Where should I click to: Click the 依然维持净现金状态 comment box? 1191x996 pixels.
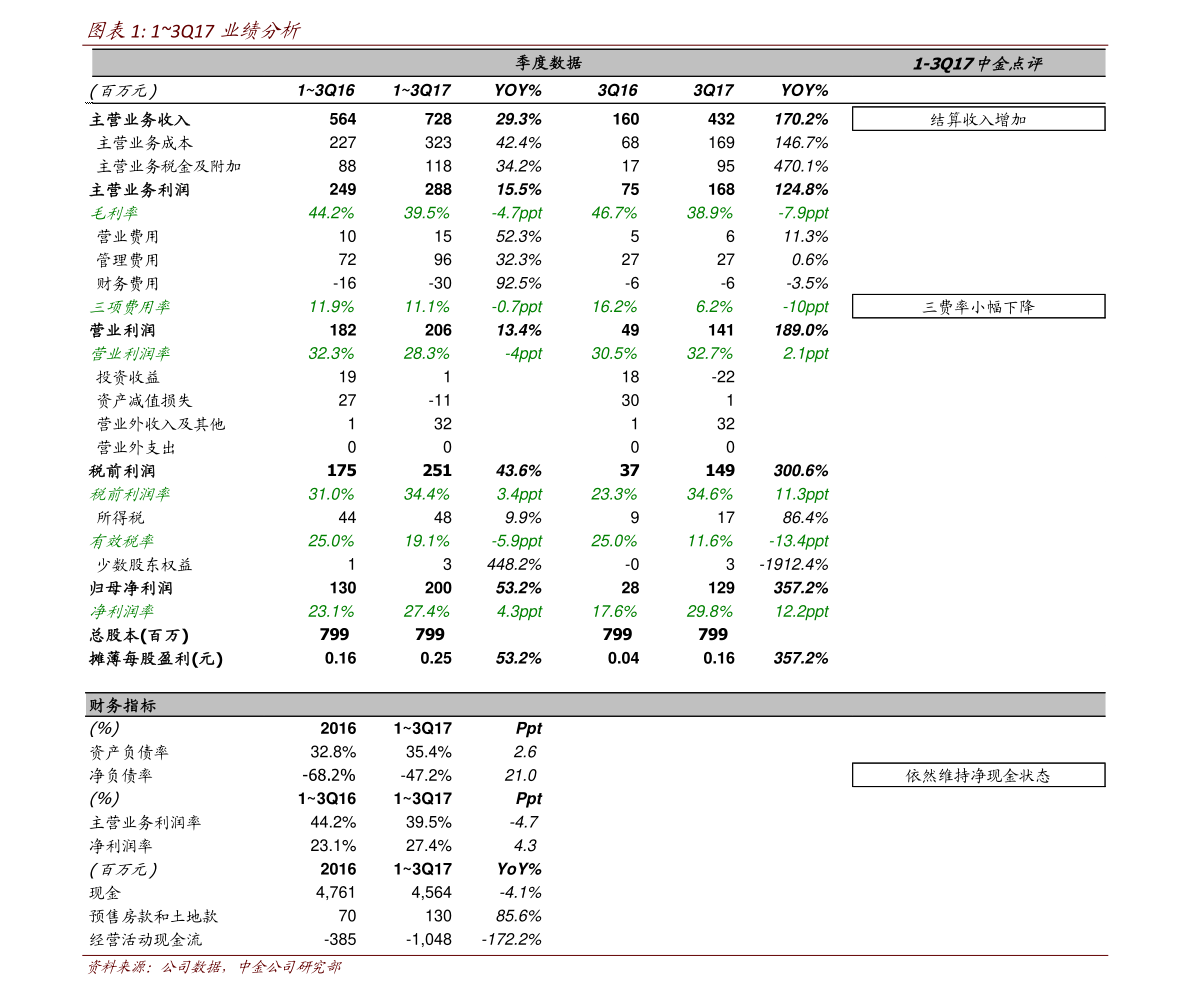pyautogui.click(x=978, y=775)
